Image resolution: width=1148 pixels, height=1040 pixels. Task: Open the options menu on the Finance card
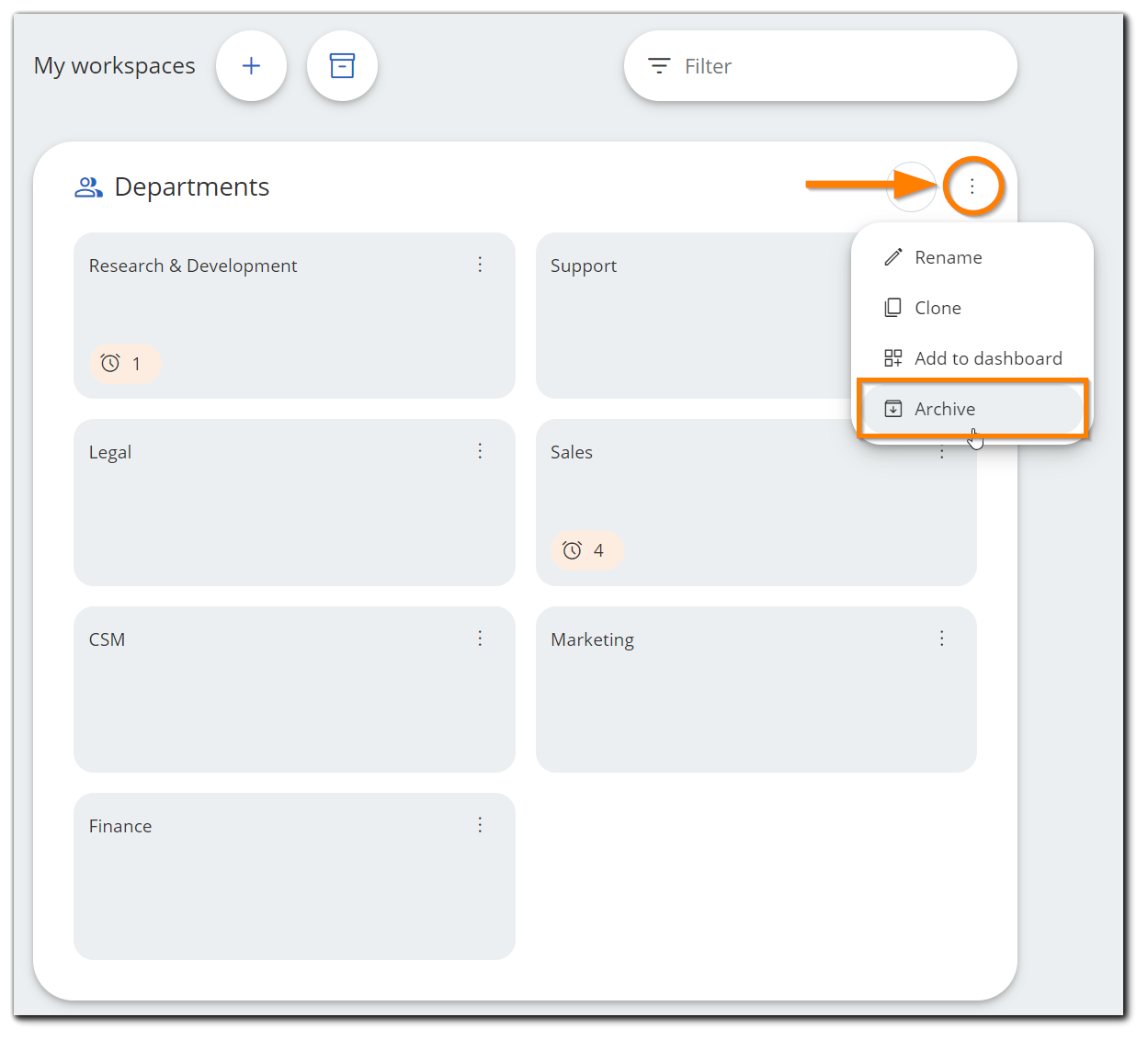click(x=480, y=824)
